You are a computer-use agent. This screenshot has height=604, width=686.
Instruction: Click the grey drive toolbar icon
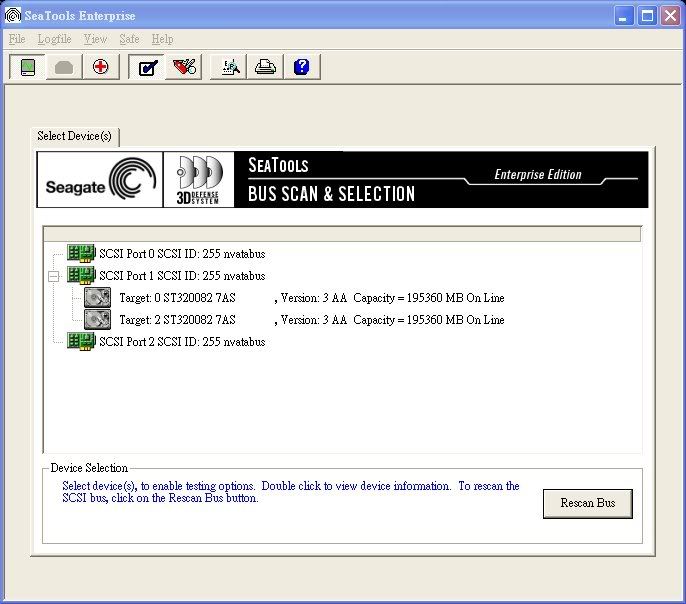(64, 67)
